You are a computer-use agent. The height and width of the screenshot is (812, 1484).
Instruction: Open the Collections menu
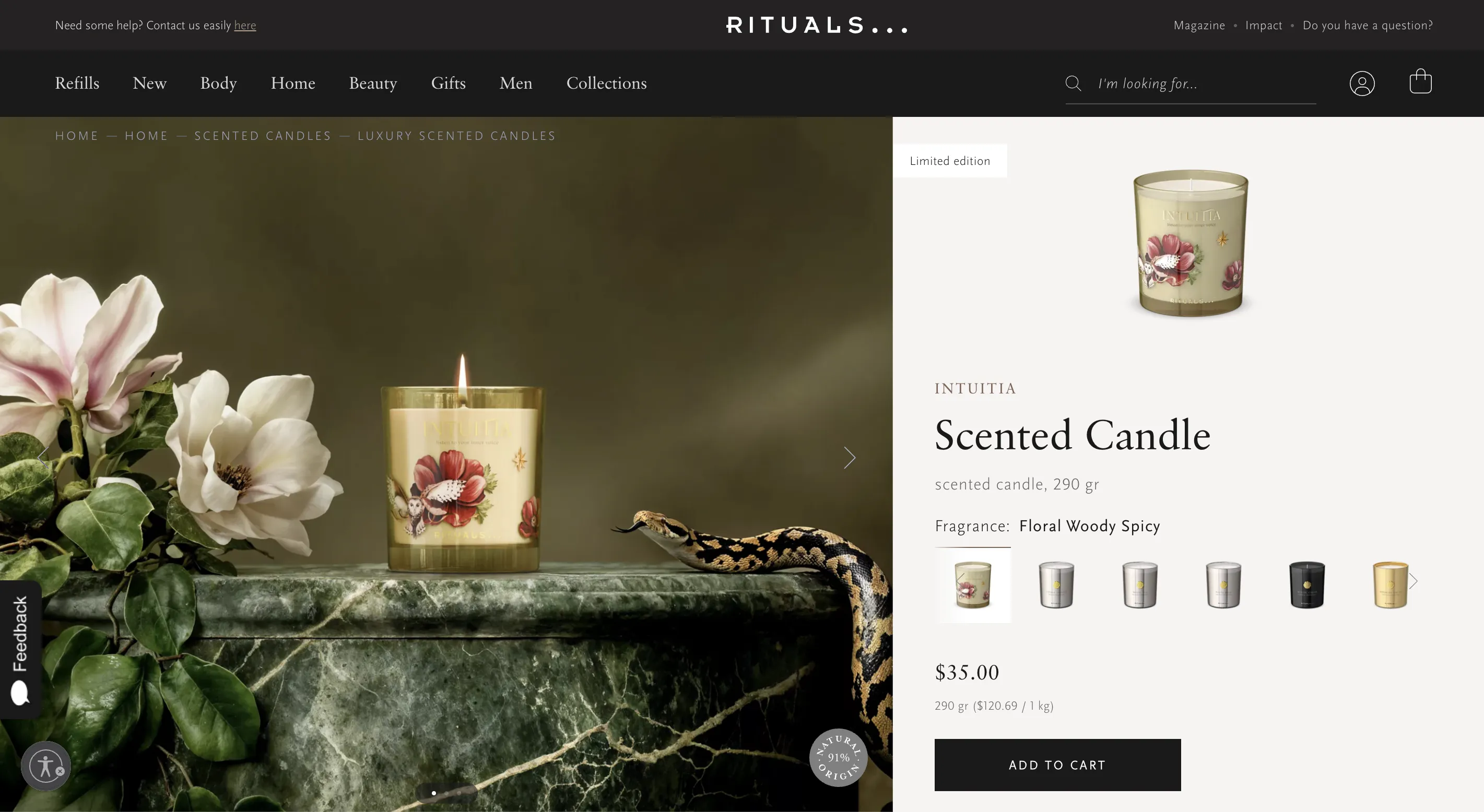(606, 83)
